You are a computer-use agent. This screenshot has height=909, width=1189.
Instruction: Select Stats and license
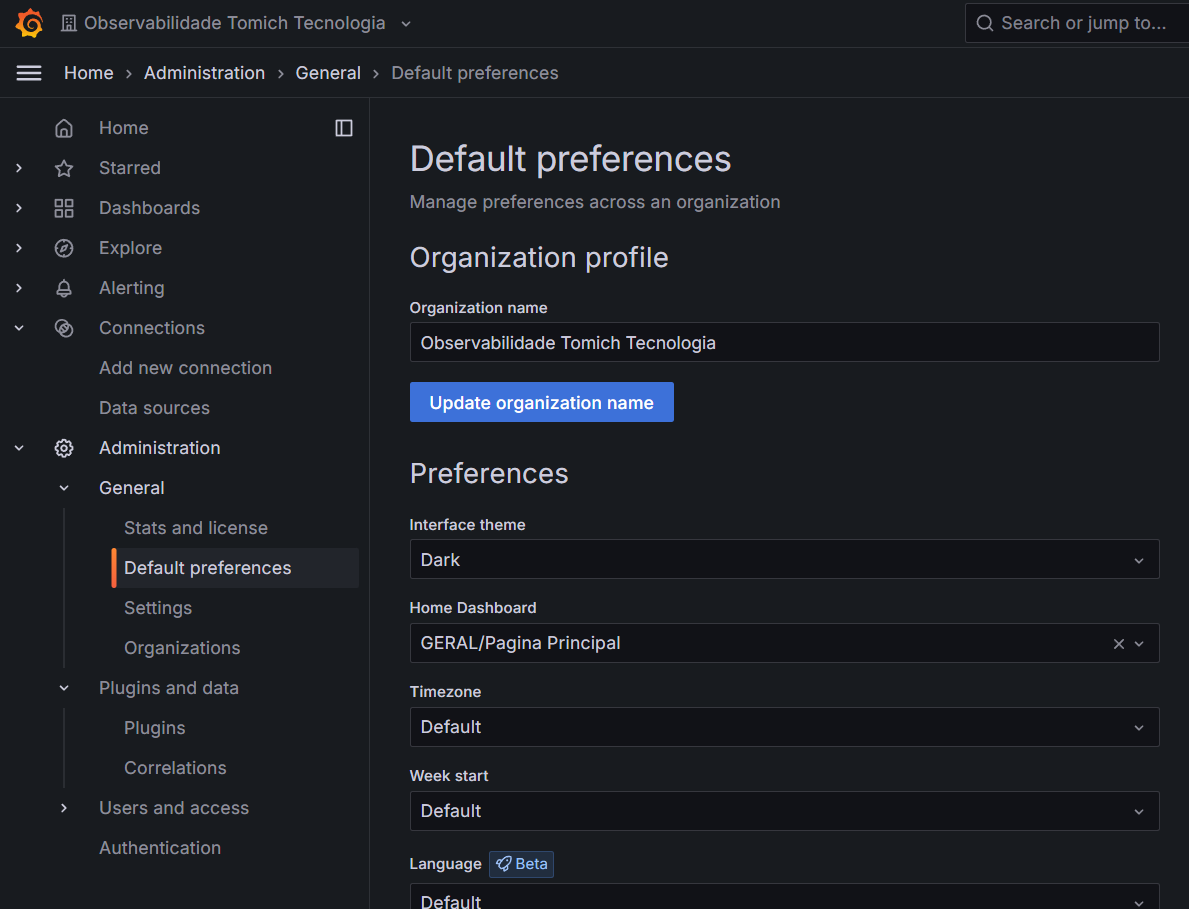(196, 528)
